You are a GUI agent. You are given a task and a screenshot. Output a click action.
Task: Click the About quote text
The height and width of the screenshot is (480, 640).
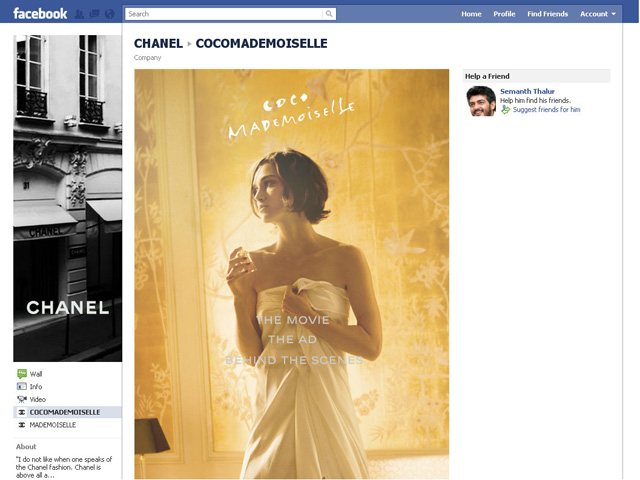(x=64, y=467)
